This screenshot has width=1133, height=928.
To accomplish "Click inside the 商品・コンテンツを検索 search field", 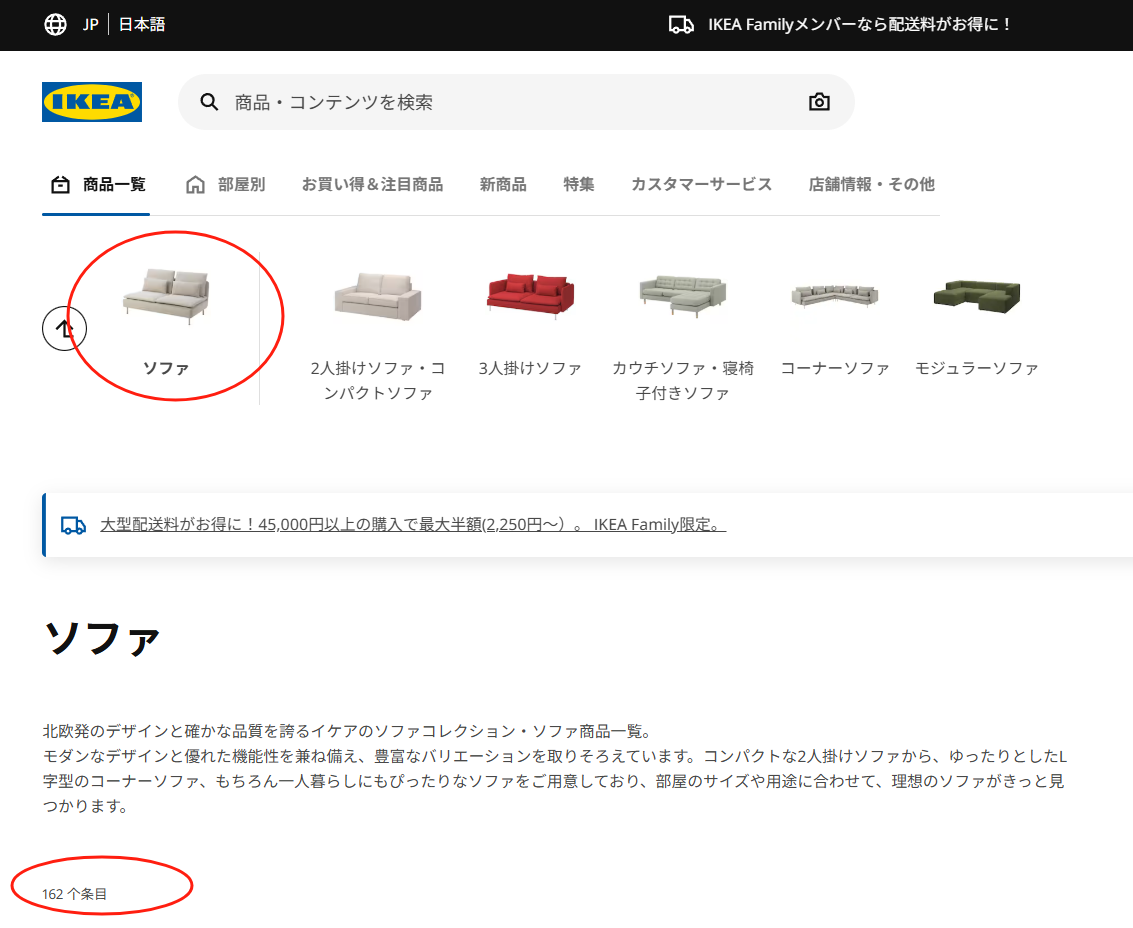I will (x=400, y=101).
